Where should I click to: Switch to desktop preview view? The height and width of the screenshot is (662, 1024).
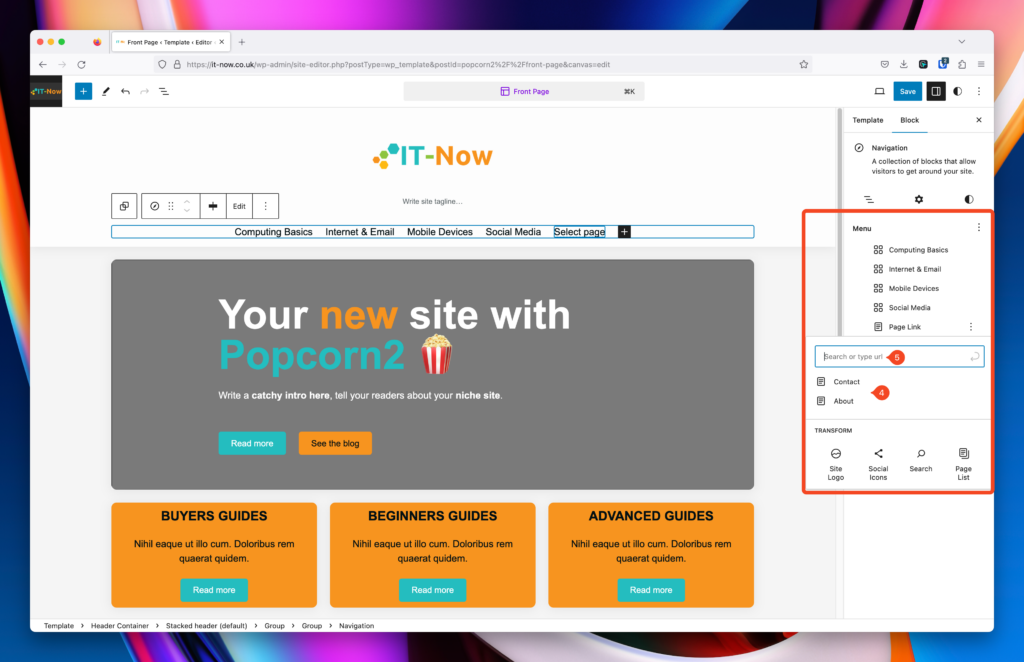880,91
